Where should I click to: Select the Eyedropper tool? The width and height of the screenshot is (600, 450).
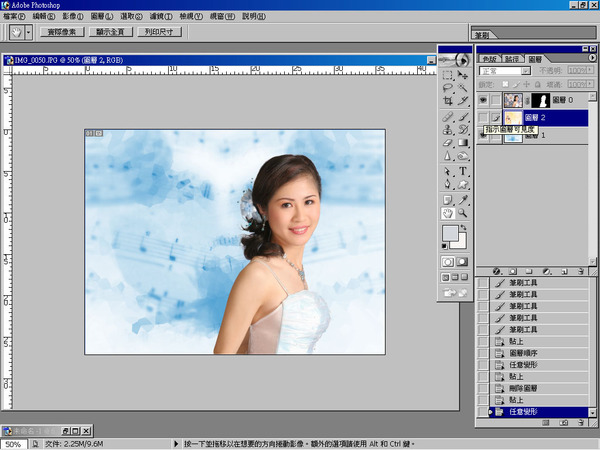point(464,199)
